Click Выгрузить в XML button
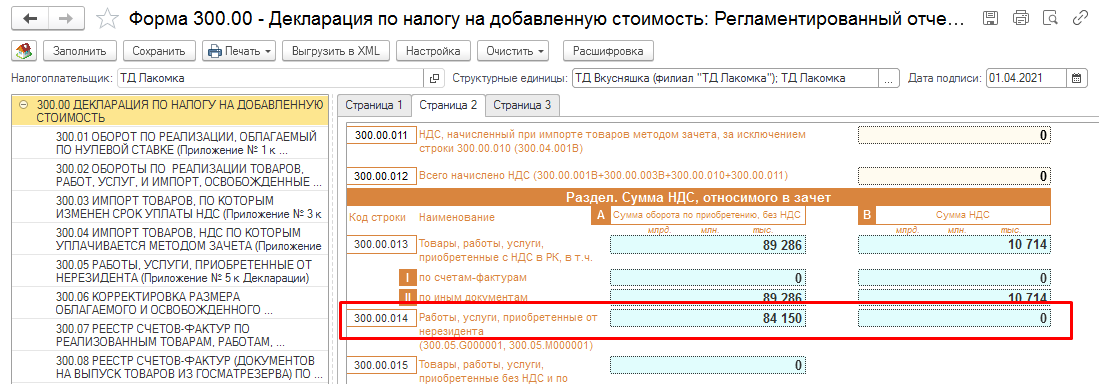1099x384 pixels. tap(335, 50)
